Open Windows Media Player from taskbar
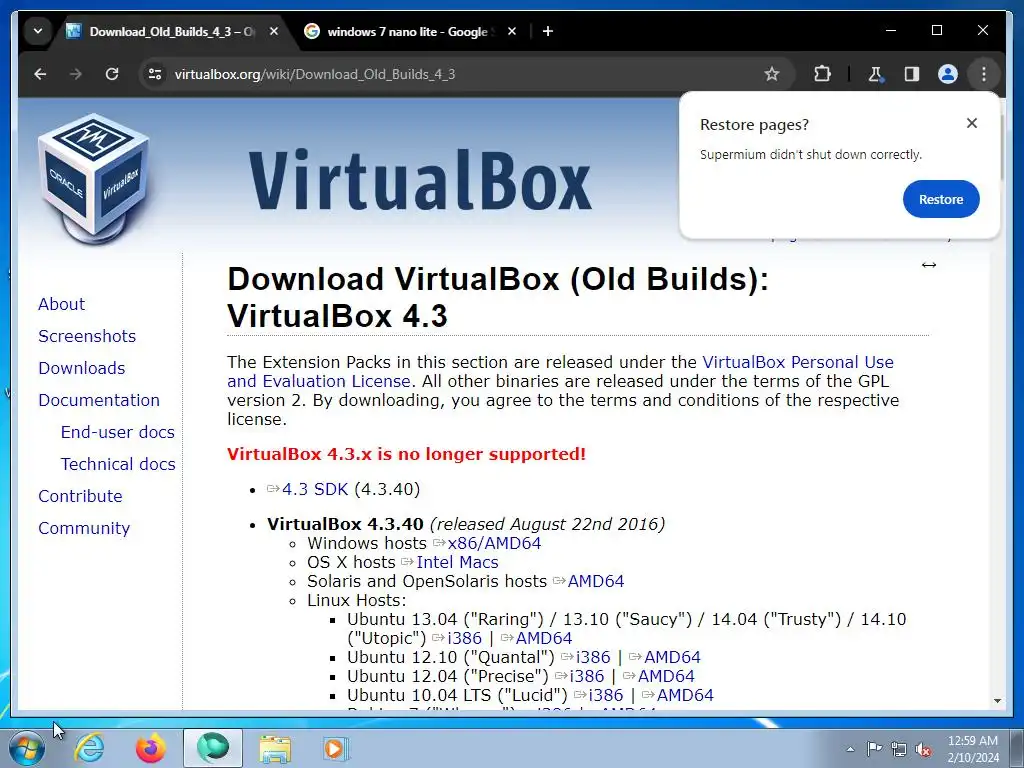Screen dimensions: 1024x768 336,748
